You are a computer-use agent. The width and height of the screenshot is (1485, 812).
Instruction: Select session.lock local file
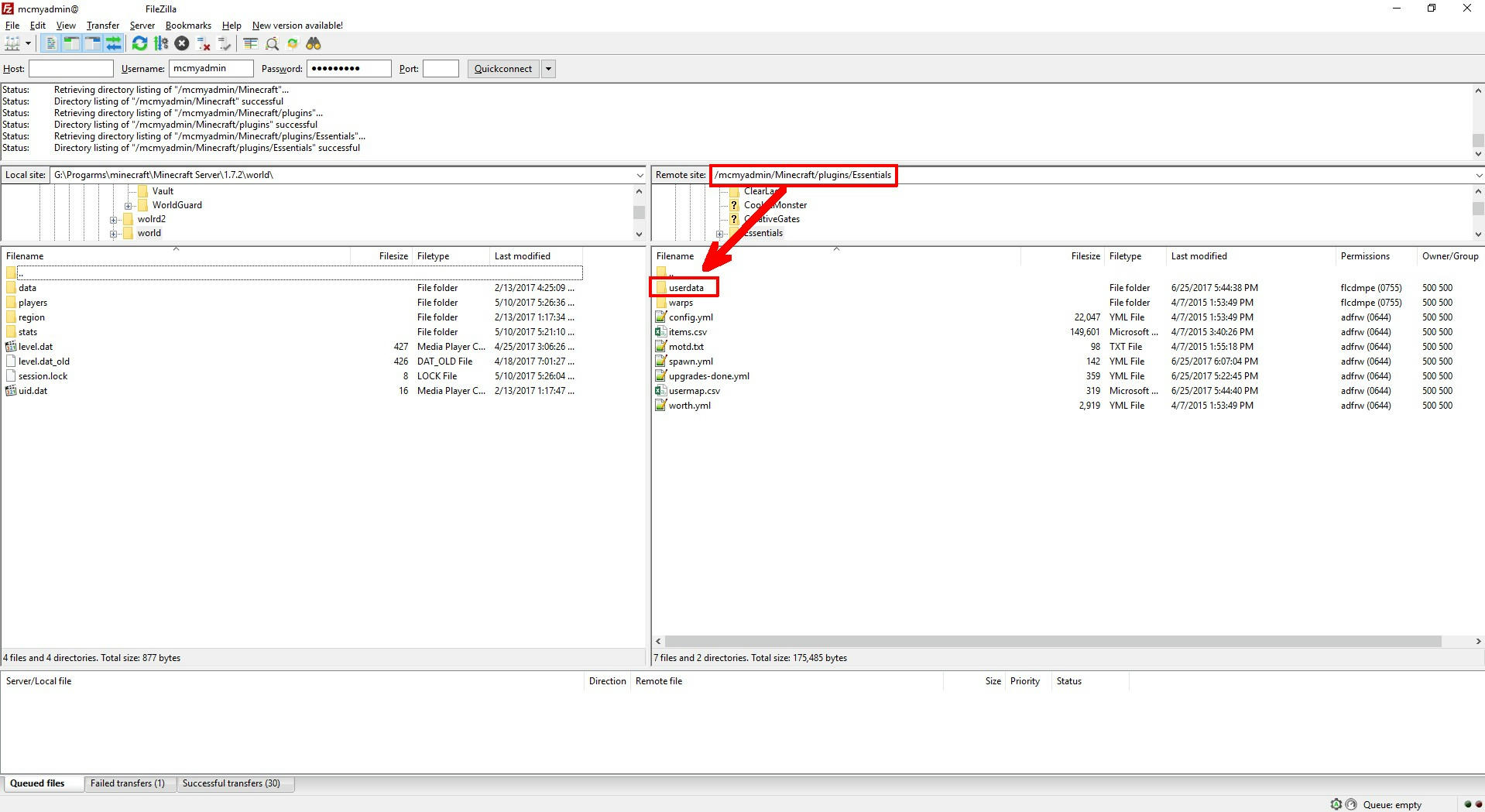pos(43,376)
